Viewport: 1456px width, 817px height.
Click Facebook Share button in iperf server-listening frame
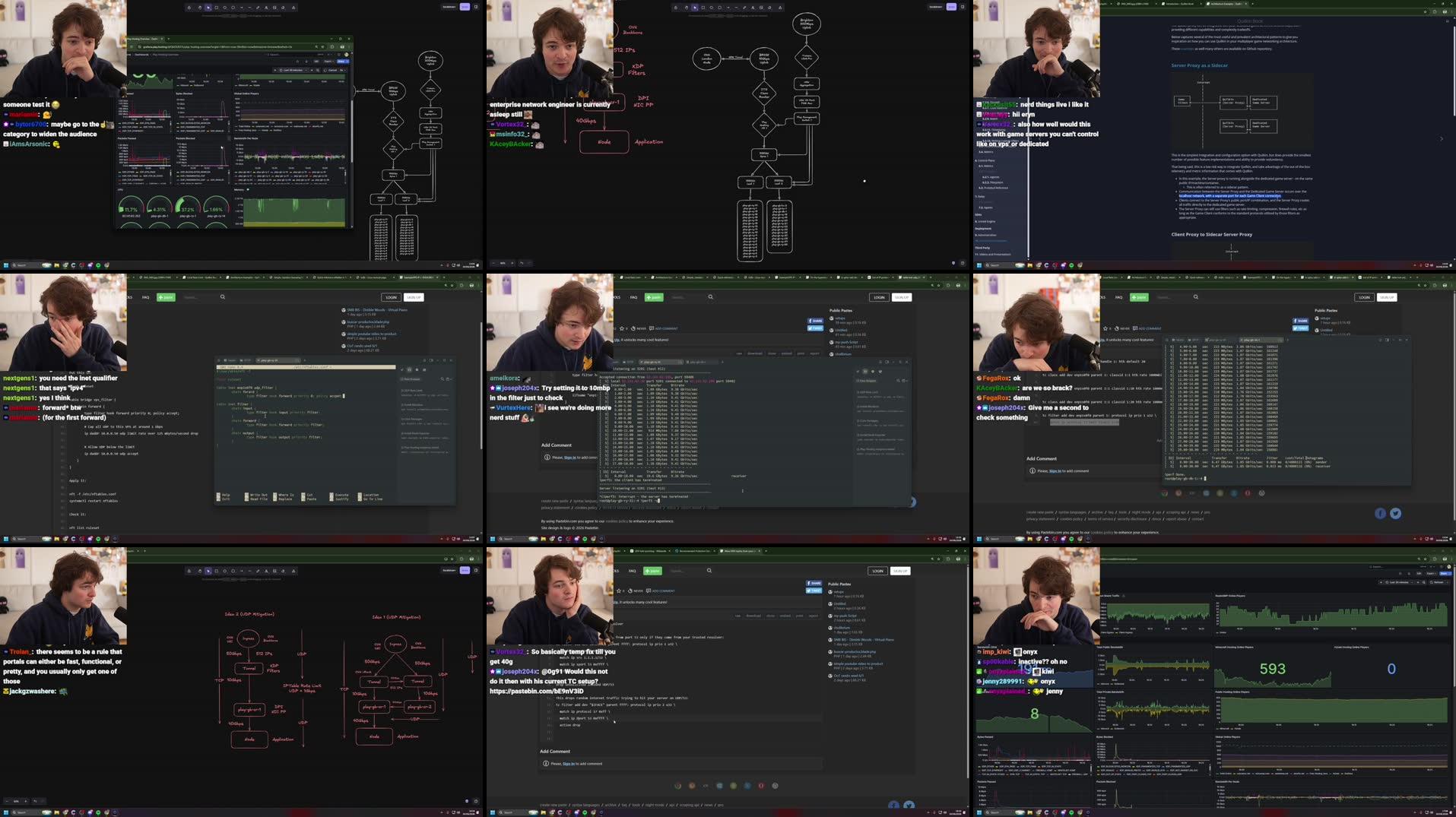tap(816, 321)
